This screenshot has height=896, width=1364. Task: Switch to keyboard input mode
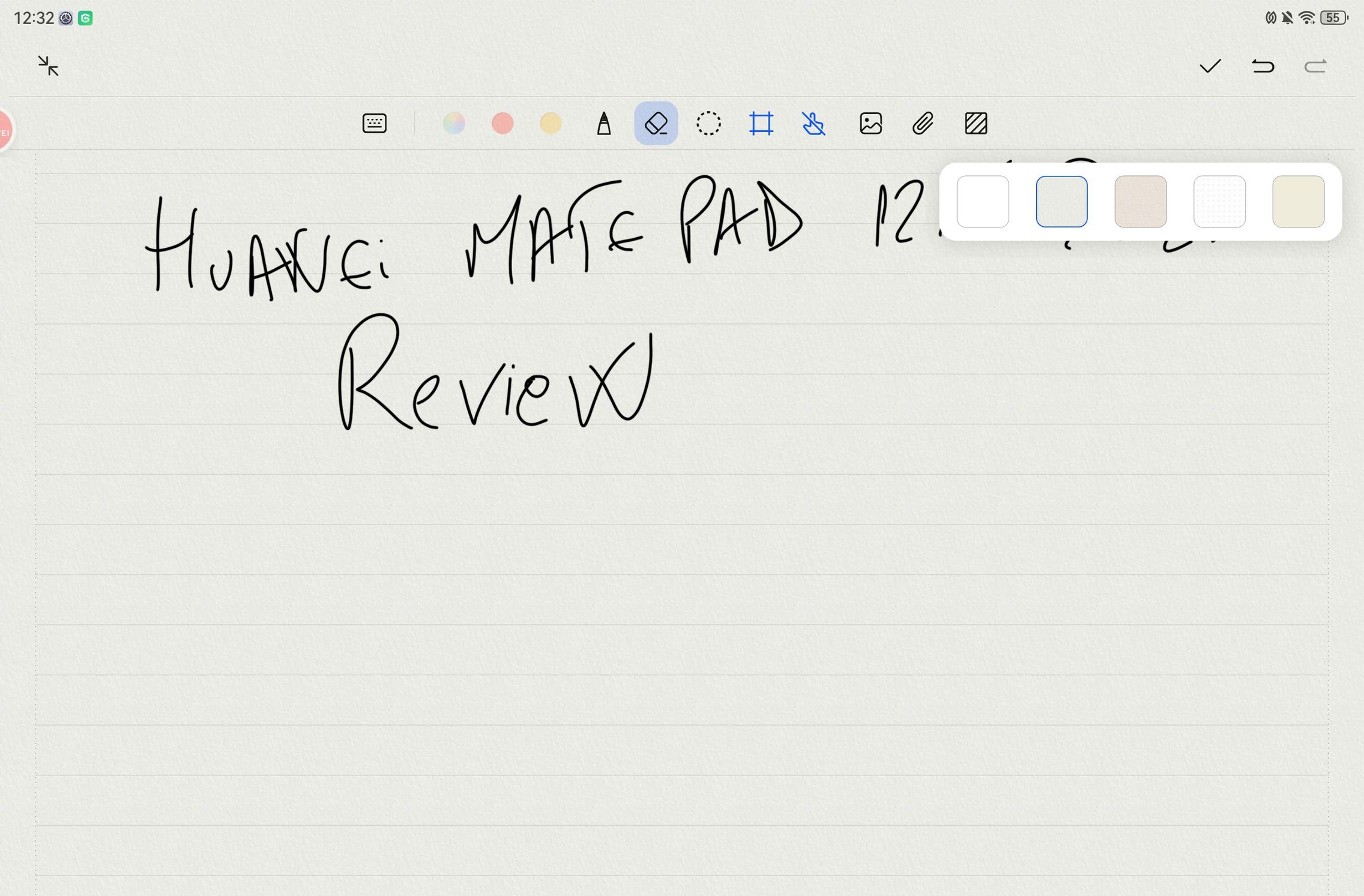click(x=374, y=124)
